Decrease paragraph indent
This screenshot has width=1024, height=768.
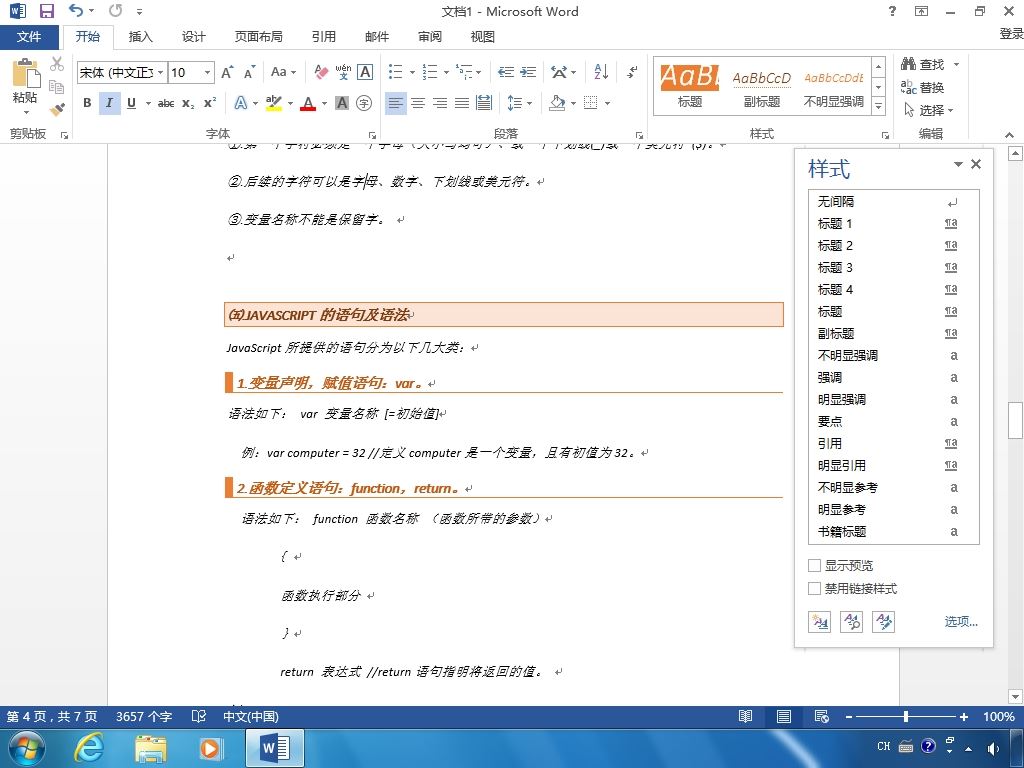tap(505, 72)
